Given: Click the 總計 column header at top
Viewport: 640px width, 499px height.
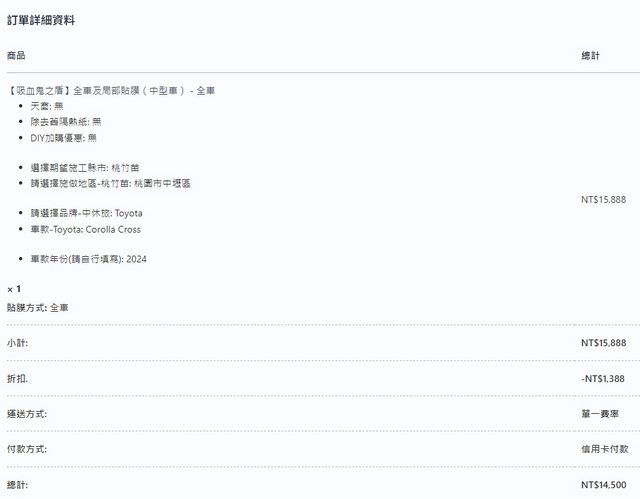Looking at the screenshot, I should (x=590, y=55).
